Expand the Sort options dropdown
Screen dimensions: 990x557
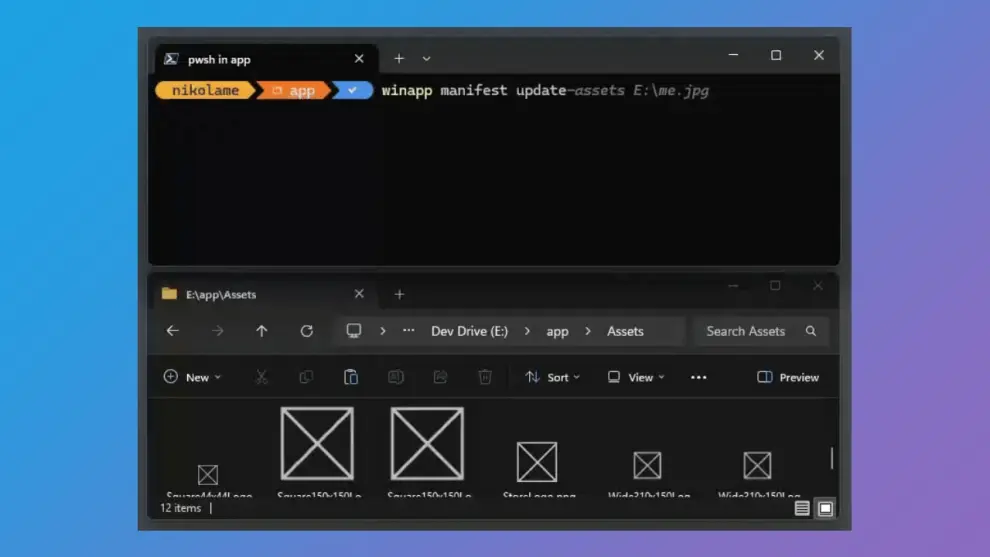pos(552,377)
